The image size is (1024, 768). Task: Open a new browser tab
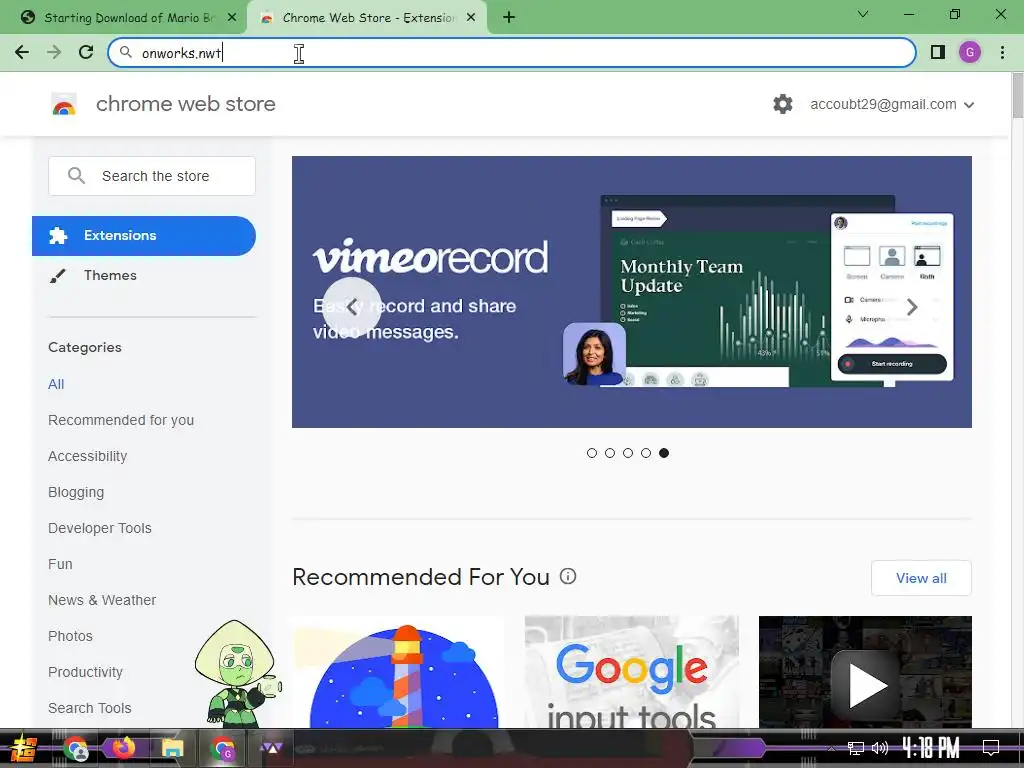[x=509, y=18]
